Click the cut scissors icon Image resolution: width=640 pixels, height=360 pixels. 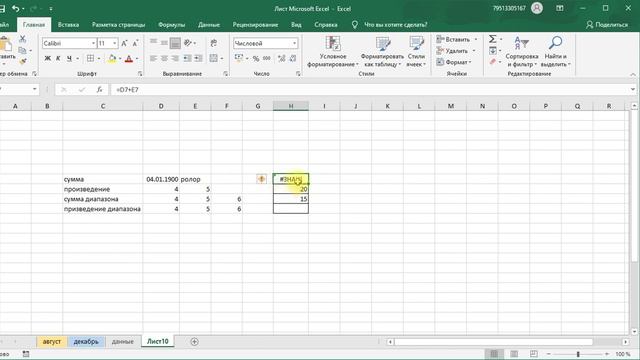click(23, 39)
